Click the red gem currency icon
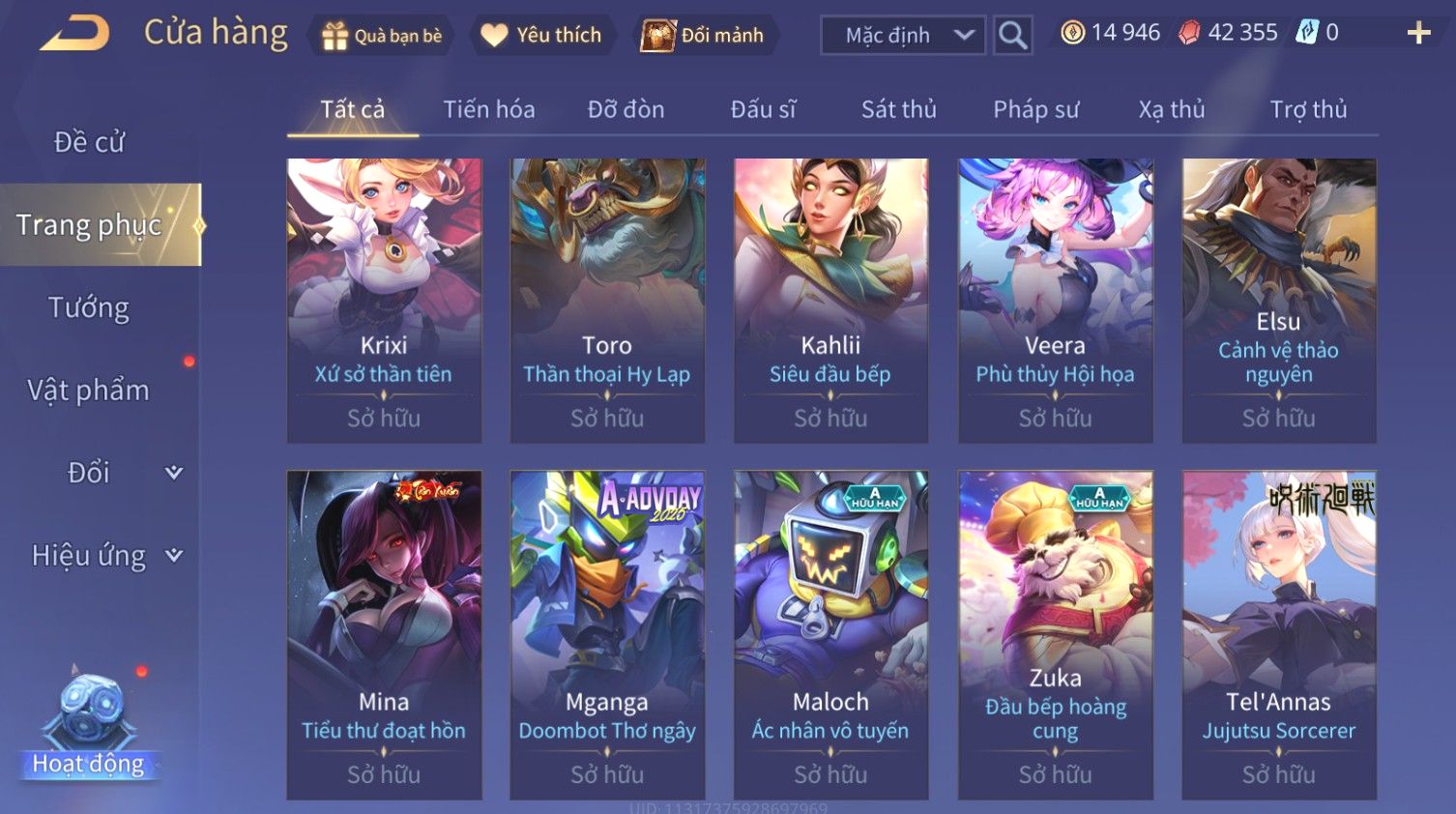 [x=1189, y=33]
